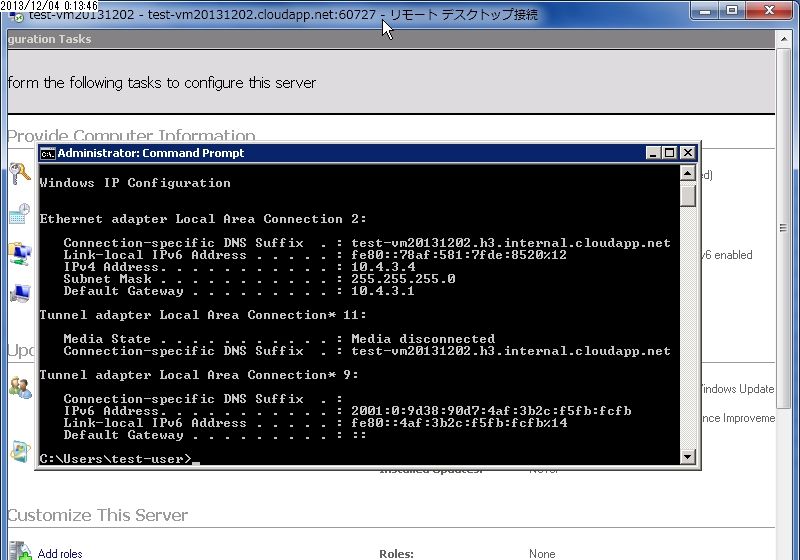Click the networked computers icon
The height and width of the screenshot is (560, 800).
20,253
